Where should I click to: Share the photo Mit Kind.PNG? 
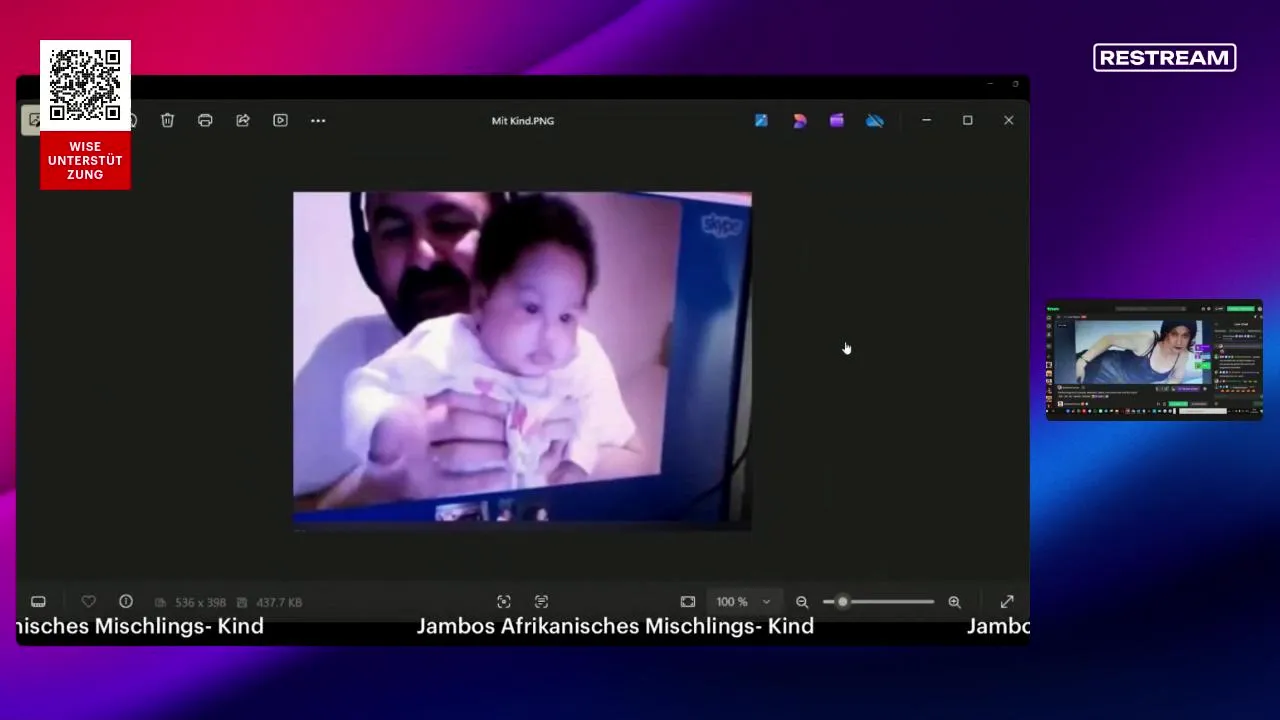click(x=243, y=120)
